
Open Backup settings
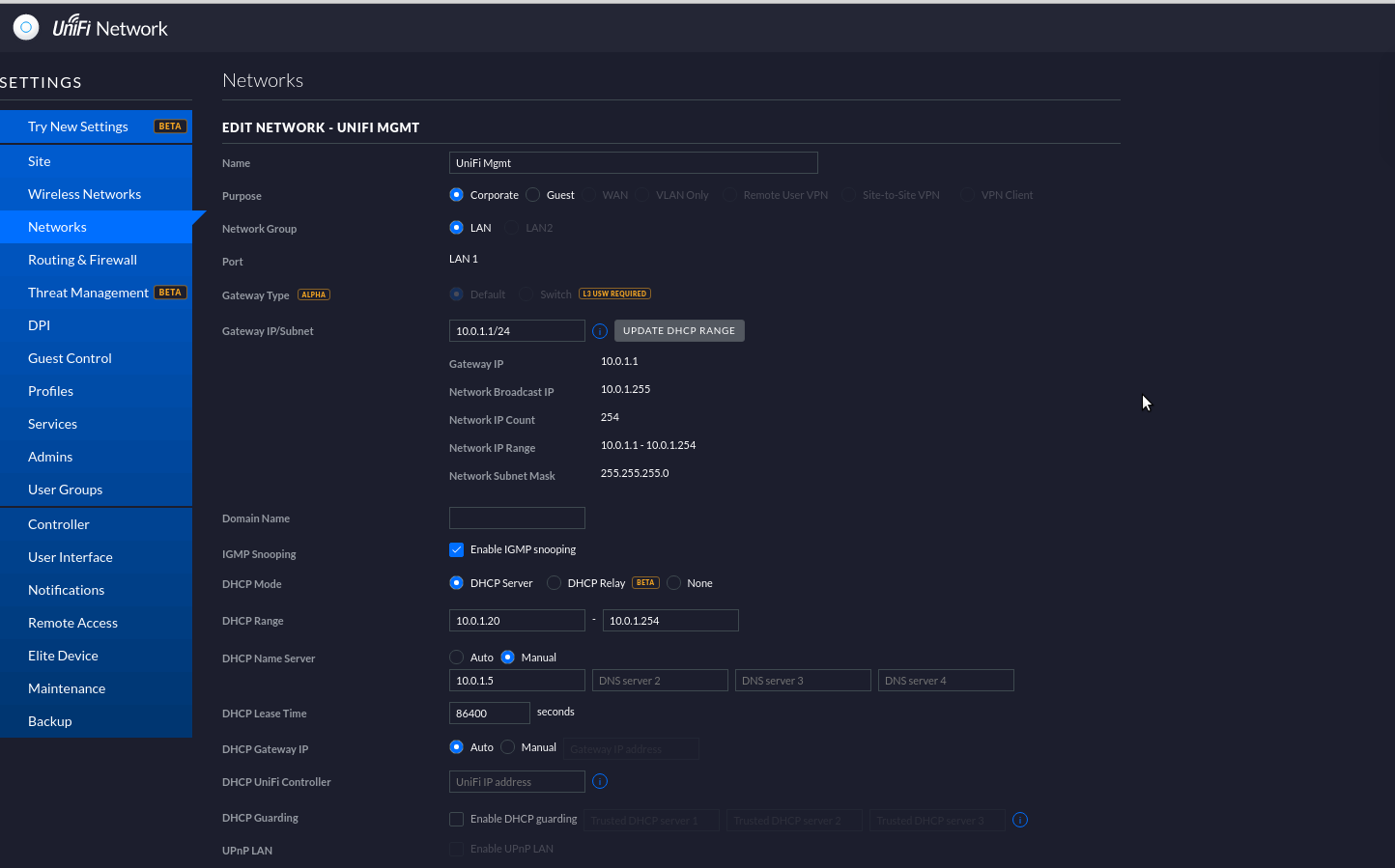pos(96,721)
